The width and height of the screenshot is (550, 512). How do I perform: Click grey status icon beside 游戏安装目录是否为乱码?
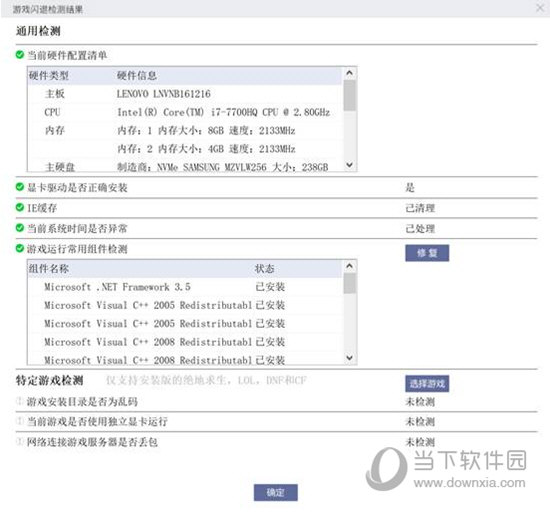pyautogui.click(x=20, y=400)
